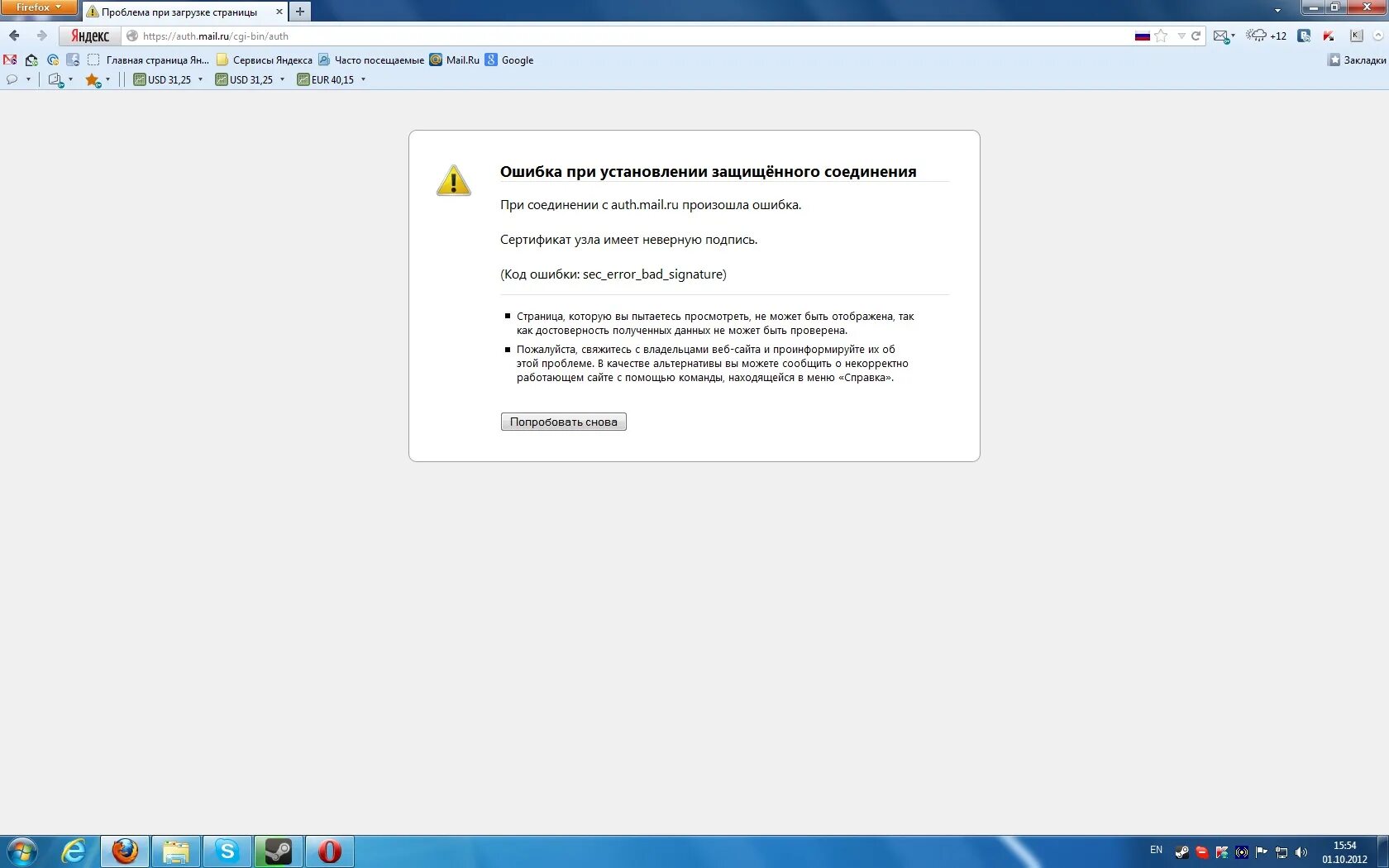Click the second USD 31,25 rate widget
The height and width of the screenshot is (868, 1389).
click(x=244, y=79)
